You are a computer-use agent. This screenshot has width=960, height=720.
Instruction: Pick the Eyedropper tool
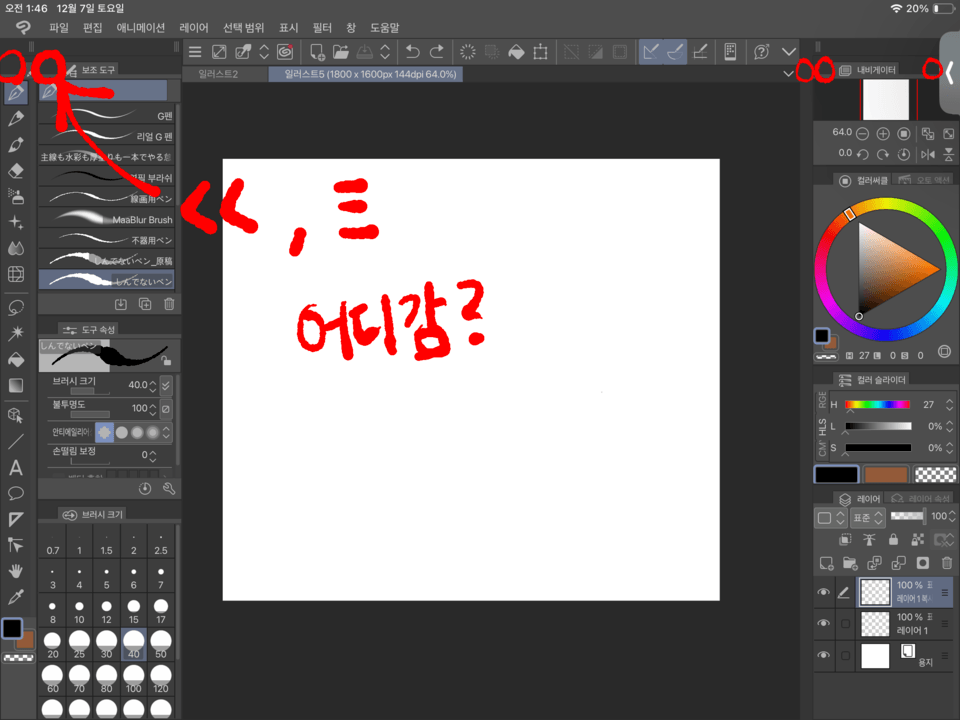16,597
